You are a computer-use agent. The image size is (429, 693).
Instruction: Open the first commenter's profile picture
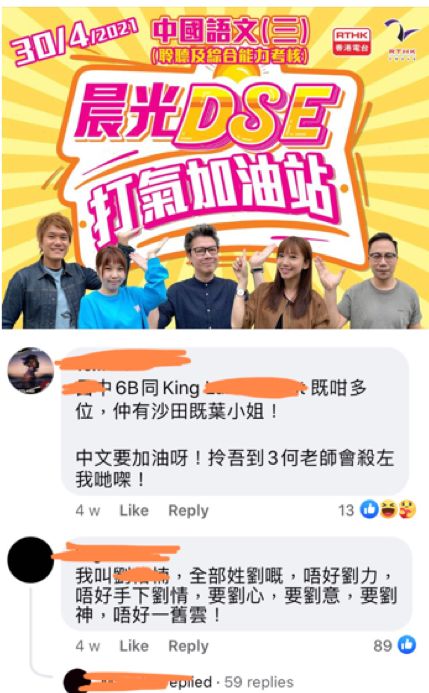click(31, 370)
